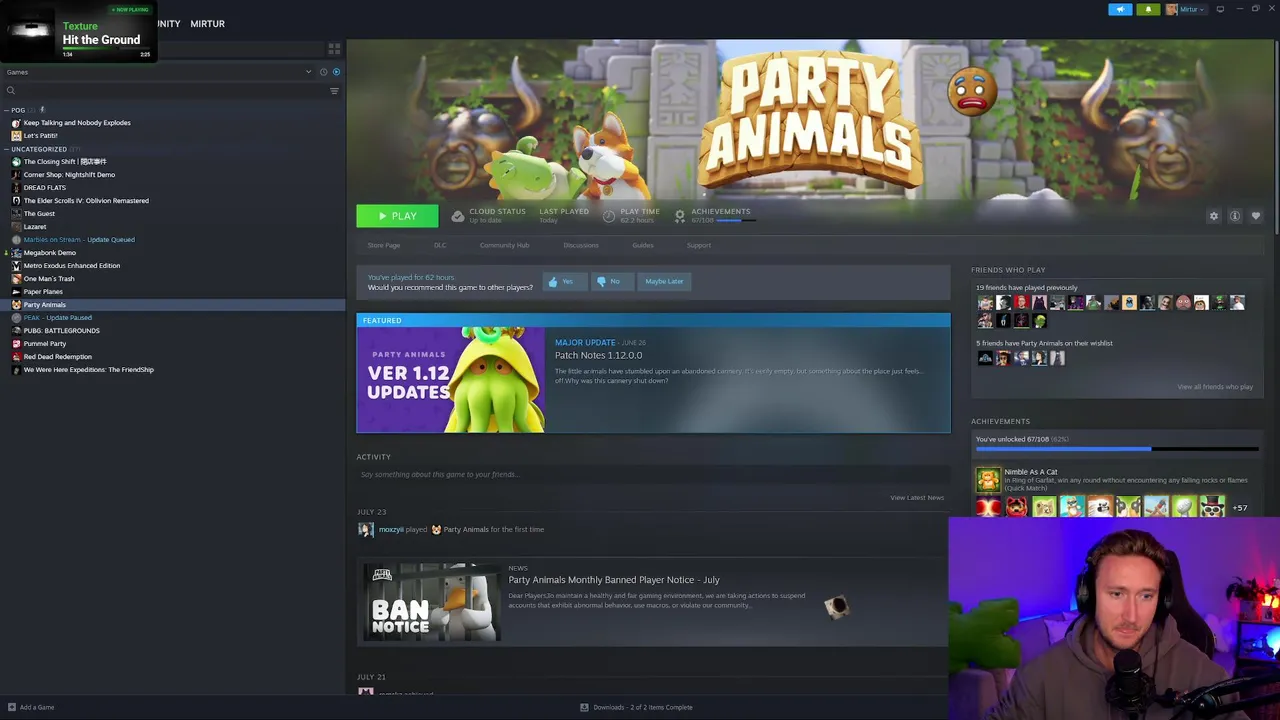Select PUBG: BATTLEGROUNDS in library
The width and height of the screenshot is (1280, 720).
(x=61, y=331)
